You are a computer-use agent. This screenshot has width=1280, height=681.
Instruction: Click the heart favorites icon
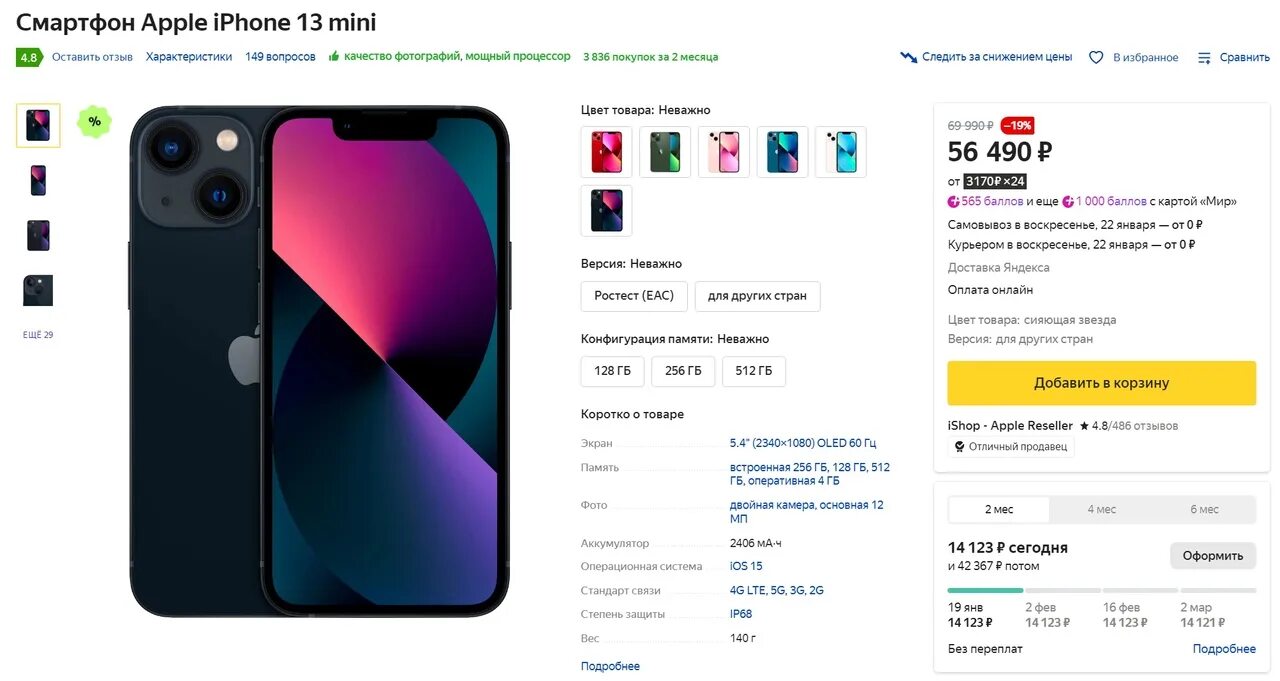coord(1096,57)
